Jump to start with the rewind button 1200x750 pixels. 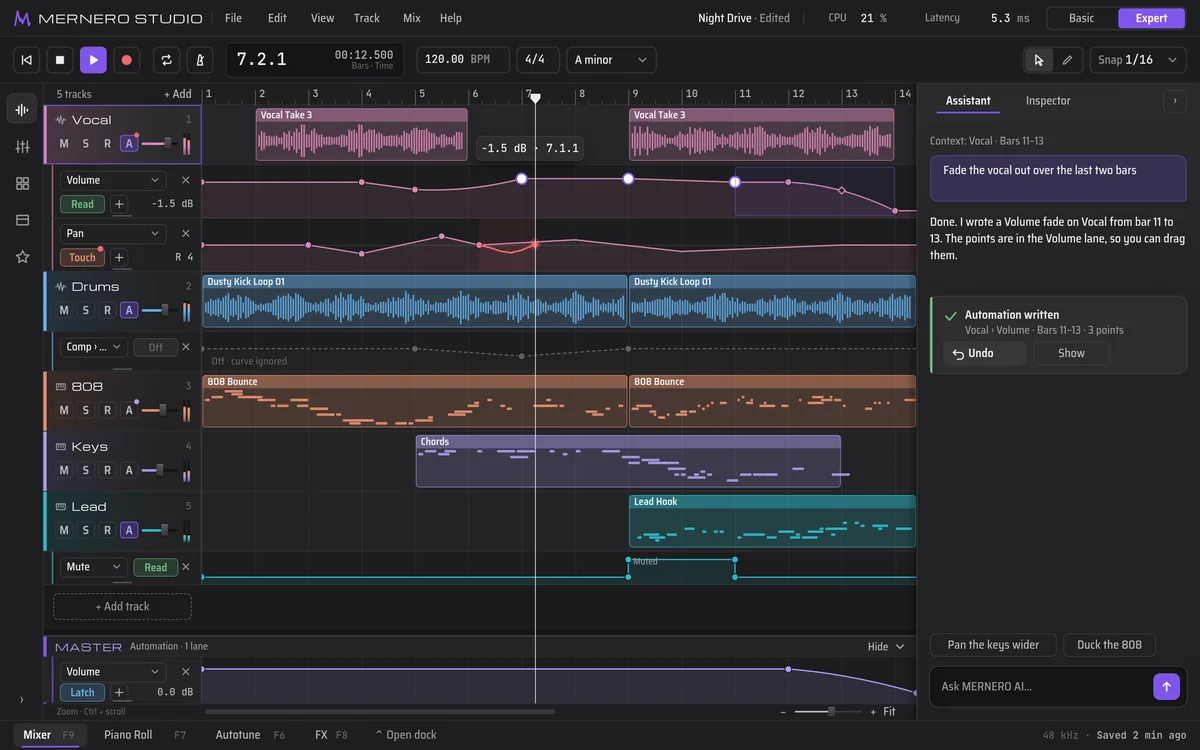27,60
